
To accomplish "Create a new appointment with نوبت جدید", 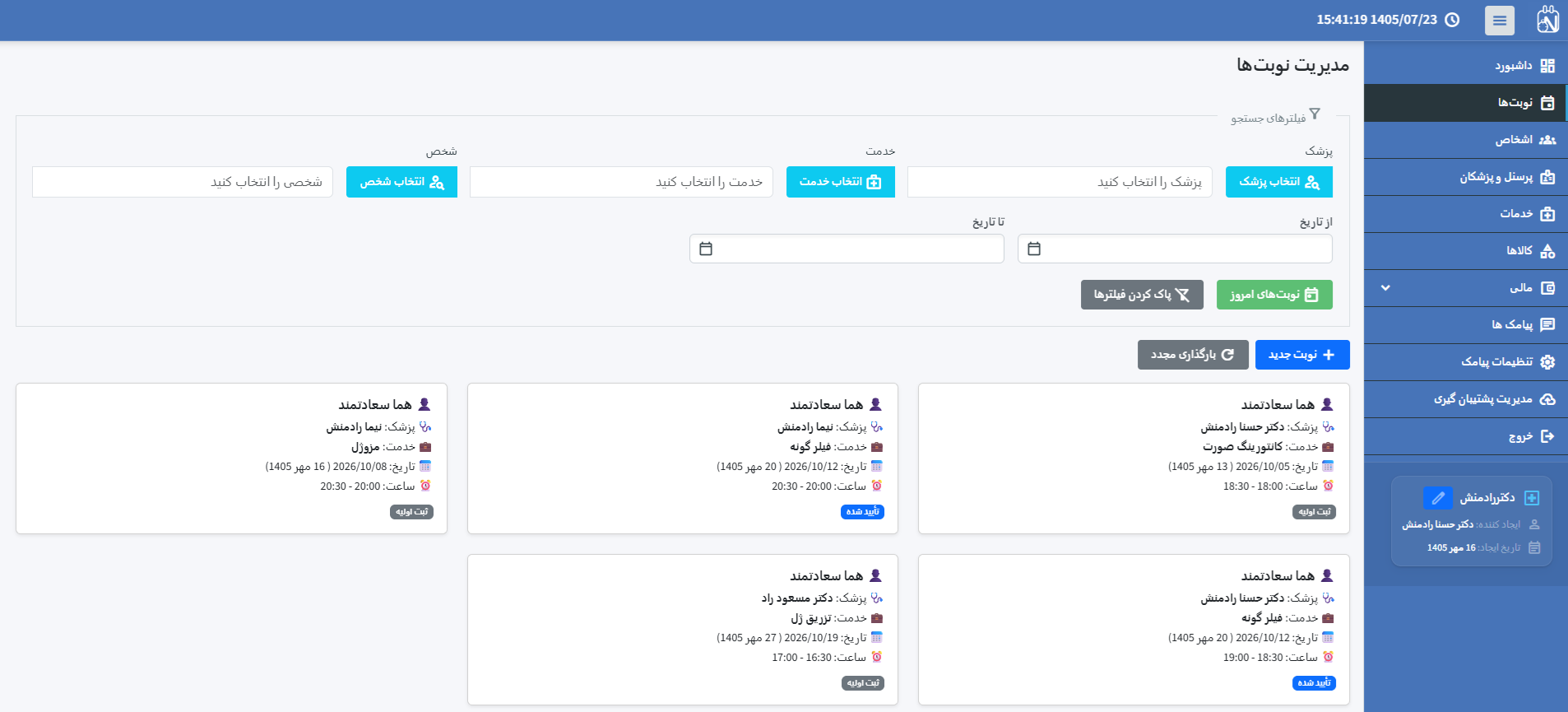I will 1302,355.
